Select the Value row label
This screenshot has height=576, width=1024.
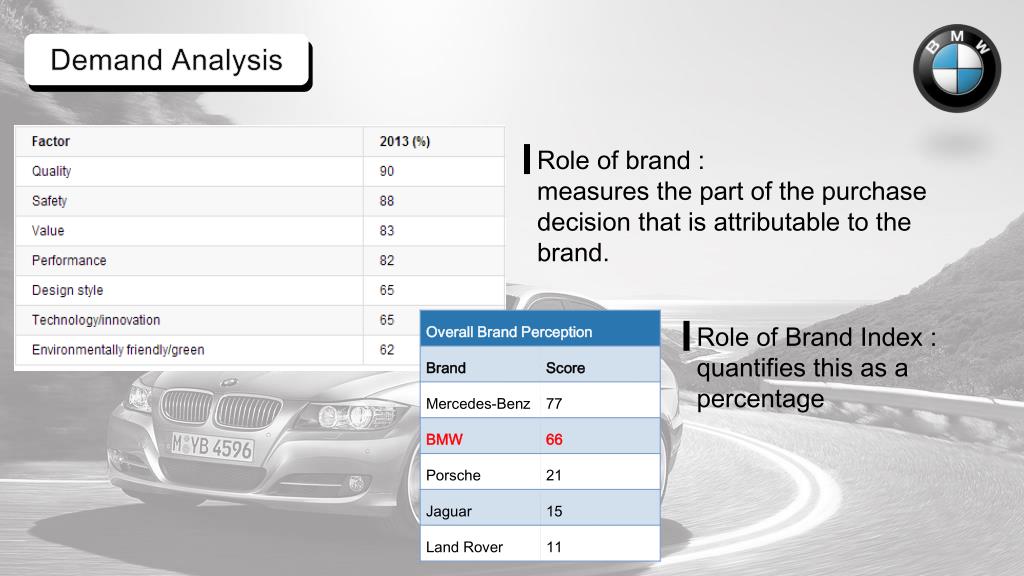click(x=48, y=231)
